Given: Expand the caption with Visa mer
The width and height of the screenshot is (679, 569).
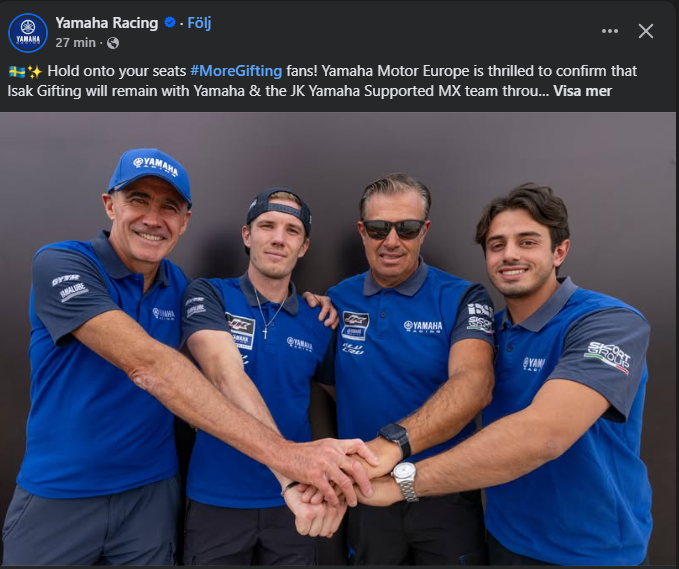Looking at the screenshot, I should pyautogui.click(x=582, y=91).
